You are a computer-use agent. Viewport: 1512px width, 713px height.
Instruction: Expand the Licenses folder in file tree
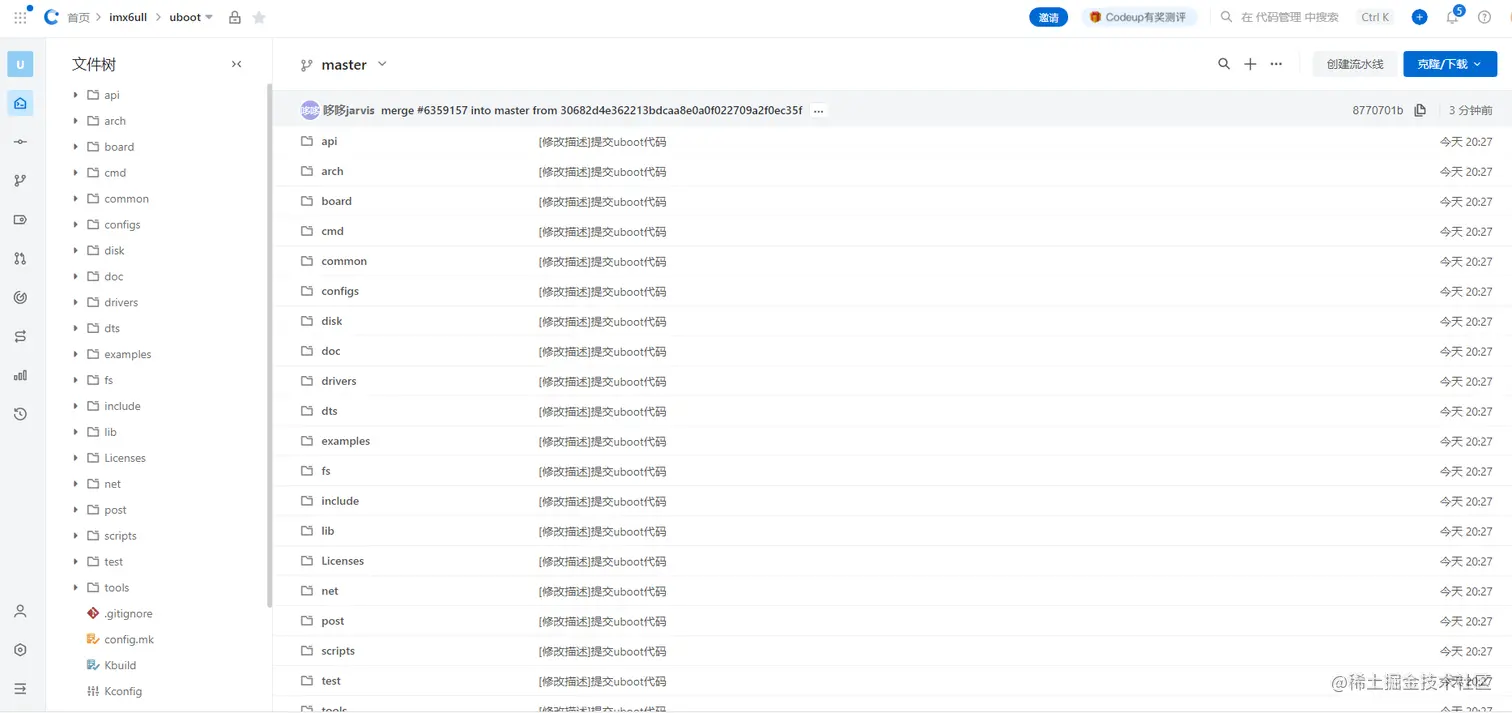click(76, 458)
